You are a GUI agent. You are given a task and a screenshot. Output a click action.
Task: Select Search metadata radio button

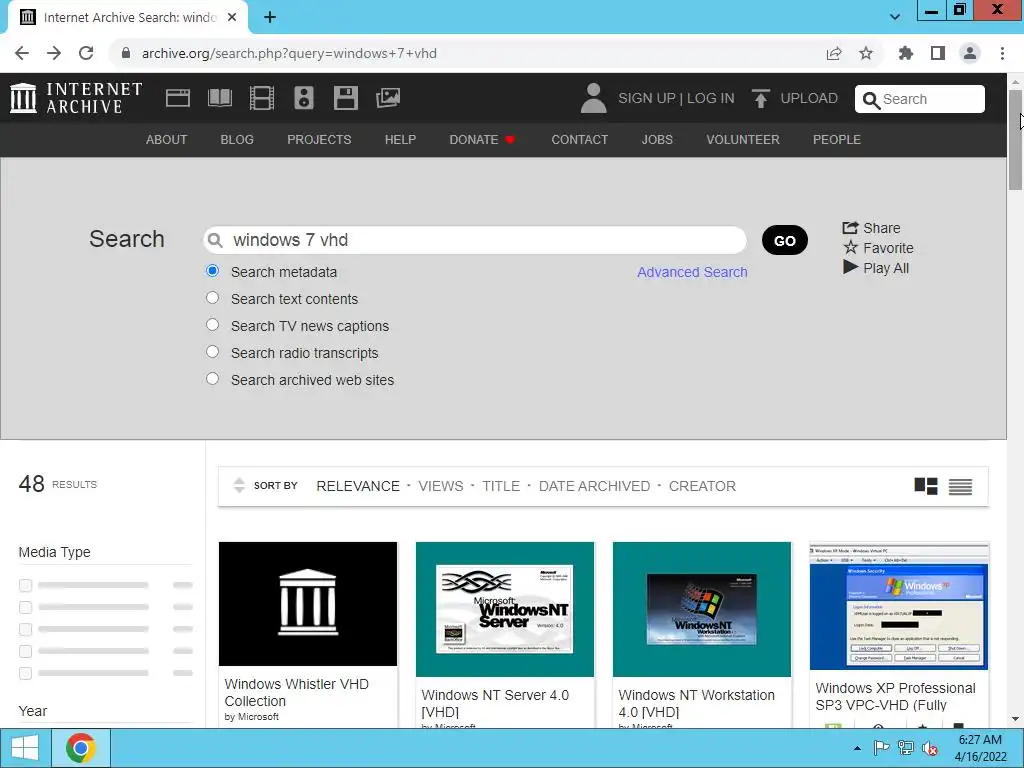[x=212, y=270]
